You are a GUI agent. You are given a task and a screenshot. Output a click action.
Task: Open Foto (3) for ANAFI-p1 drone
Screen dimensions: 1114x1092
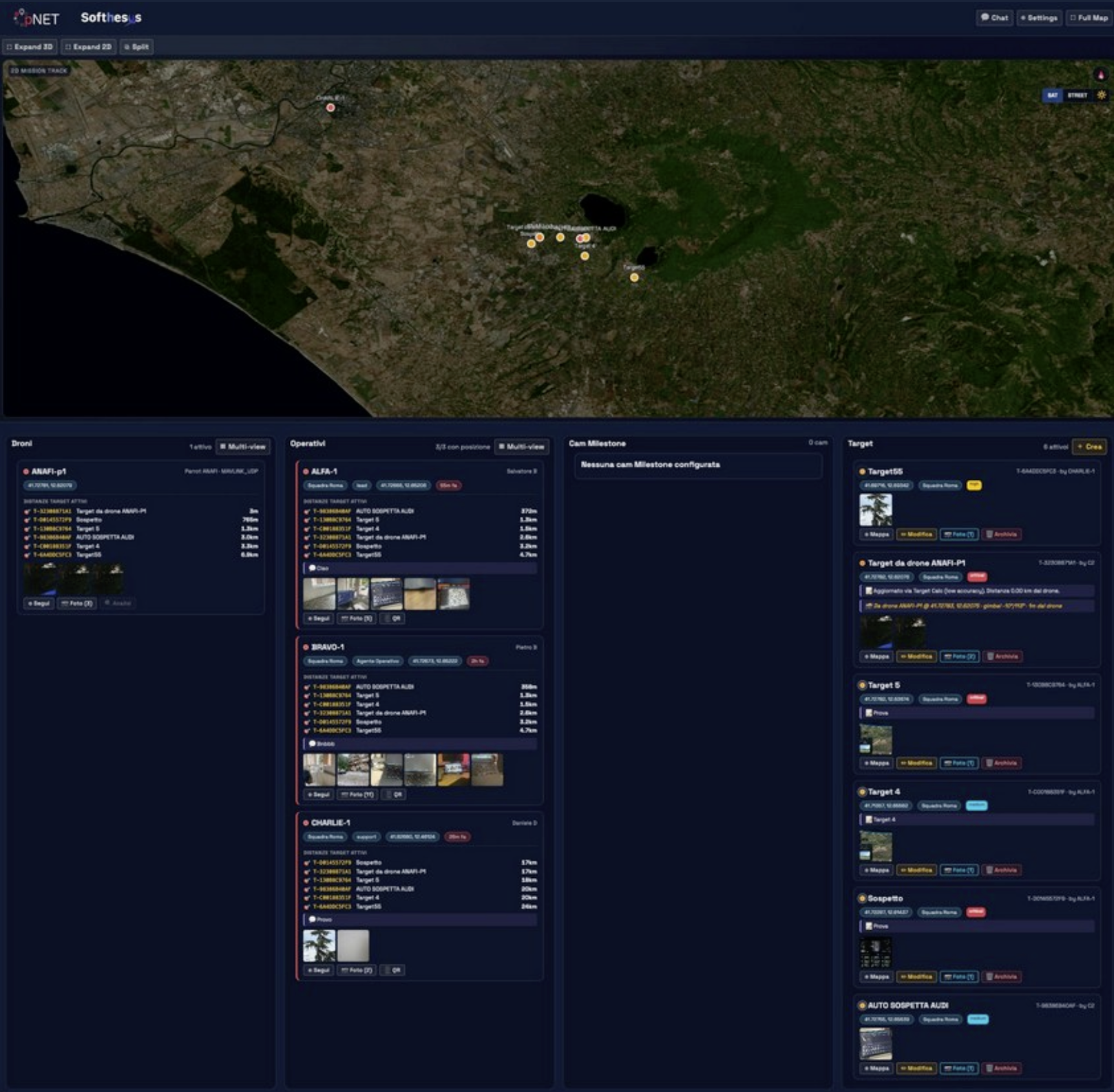pos(77,603)
